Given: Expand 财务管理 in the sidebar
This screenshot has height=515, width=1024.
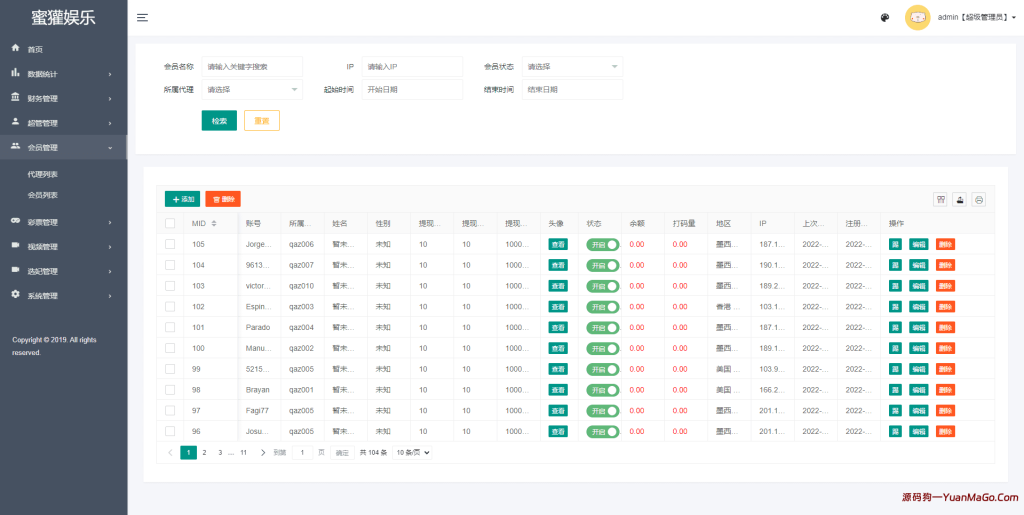Looking at the screenshot, I should (x=64, y=98).
